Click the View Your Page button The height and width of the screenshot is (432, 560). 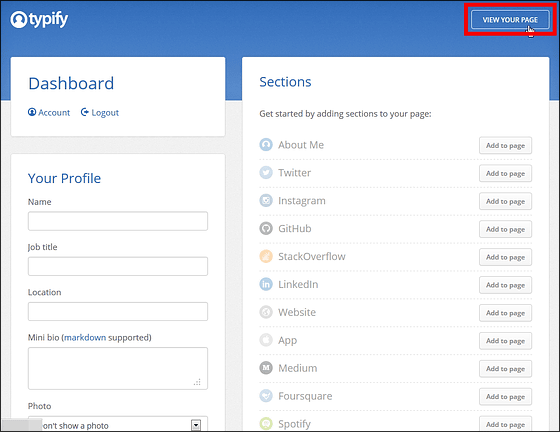tap(510, 20)
